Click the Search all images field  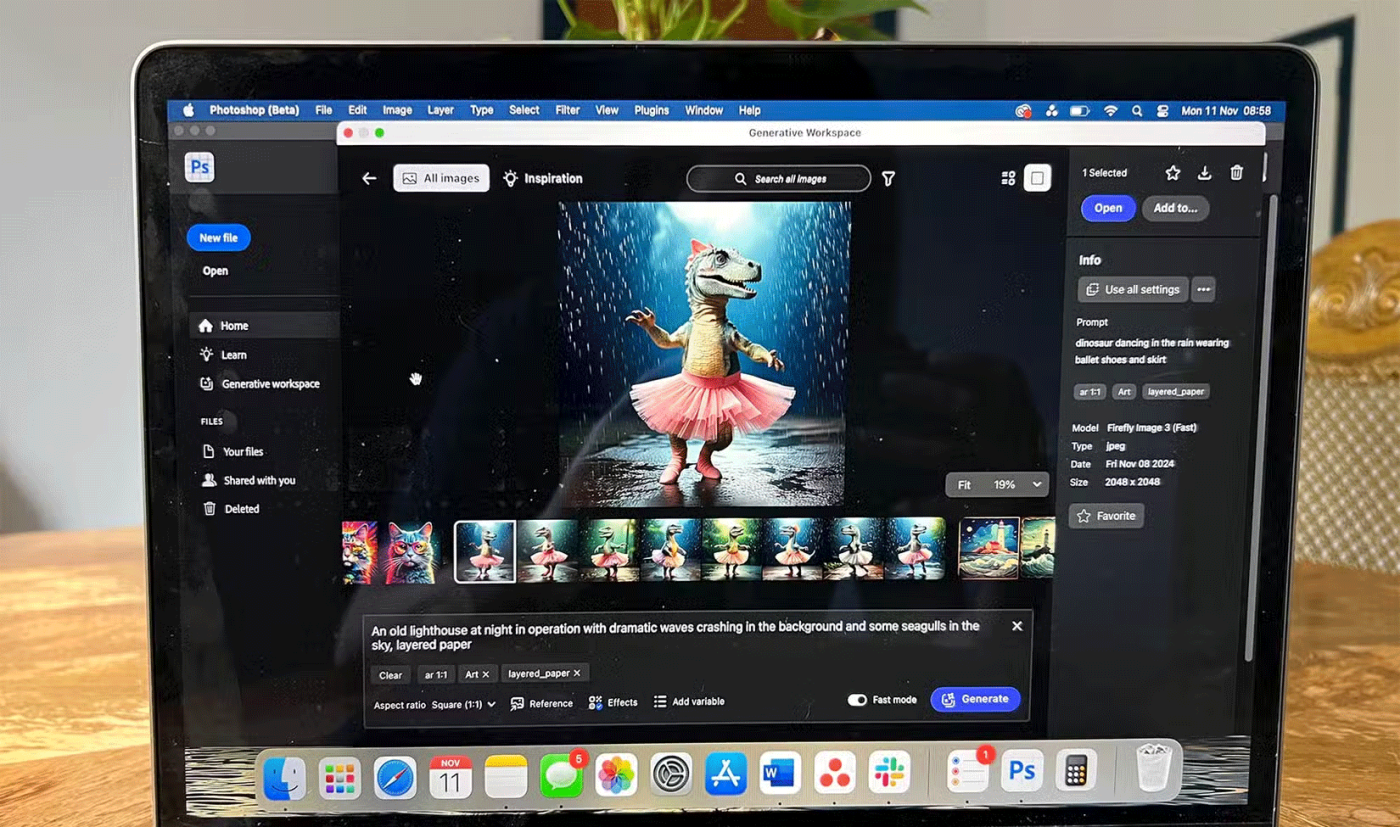click(779, 179)
